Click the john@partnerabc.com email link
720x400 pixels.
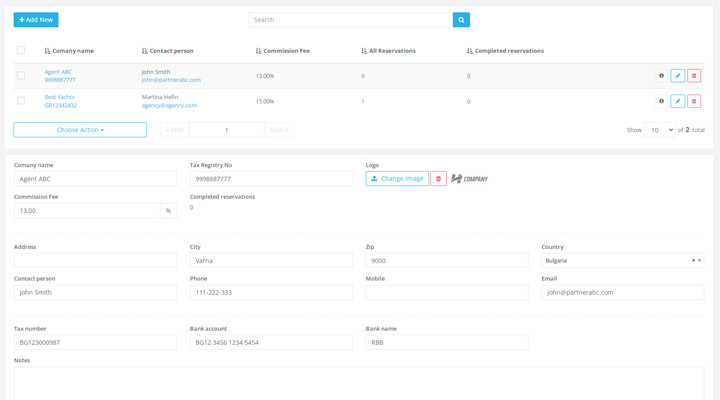coord(171,80)
